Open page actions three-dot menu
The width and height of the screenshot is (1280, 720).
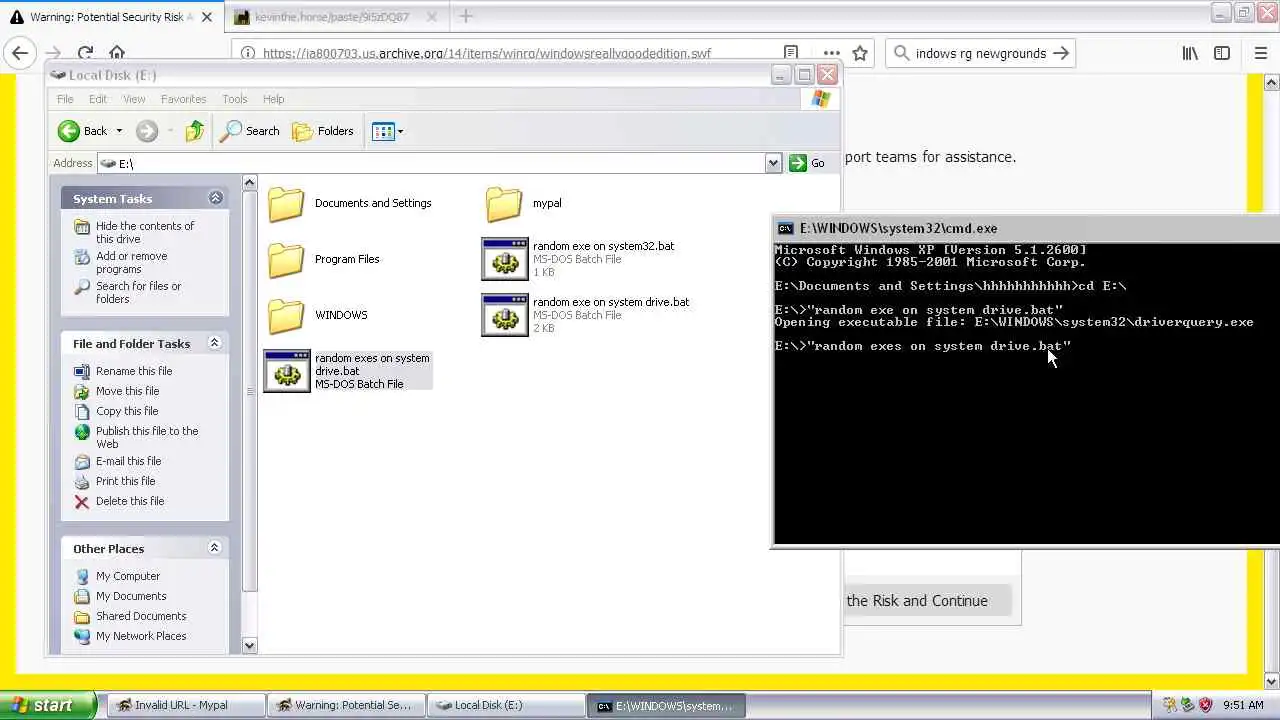point(831,53)
